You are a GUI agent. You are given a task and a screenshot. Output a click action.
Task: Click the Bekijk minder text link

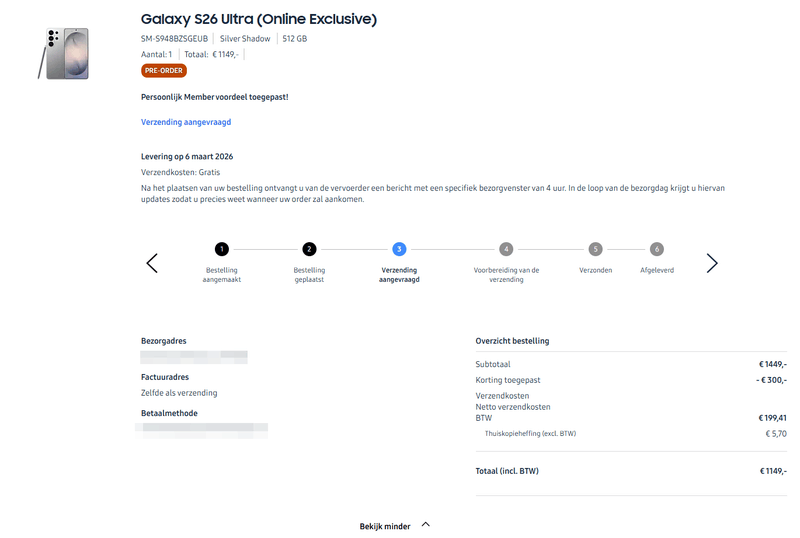tap(385, 526)
